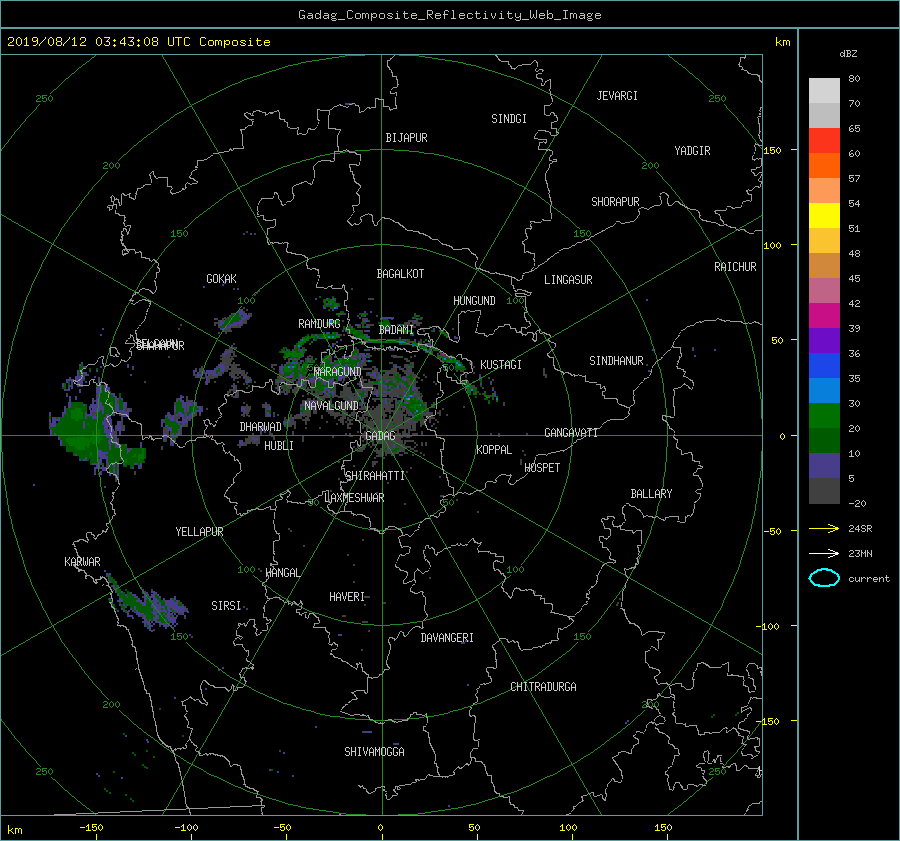Click the magenta 42 dBZ swatch
This screenshot has width=900, height=841.
click(x=824, y=315)
